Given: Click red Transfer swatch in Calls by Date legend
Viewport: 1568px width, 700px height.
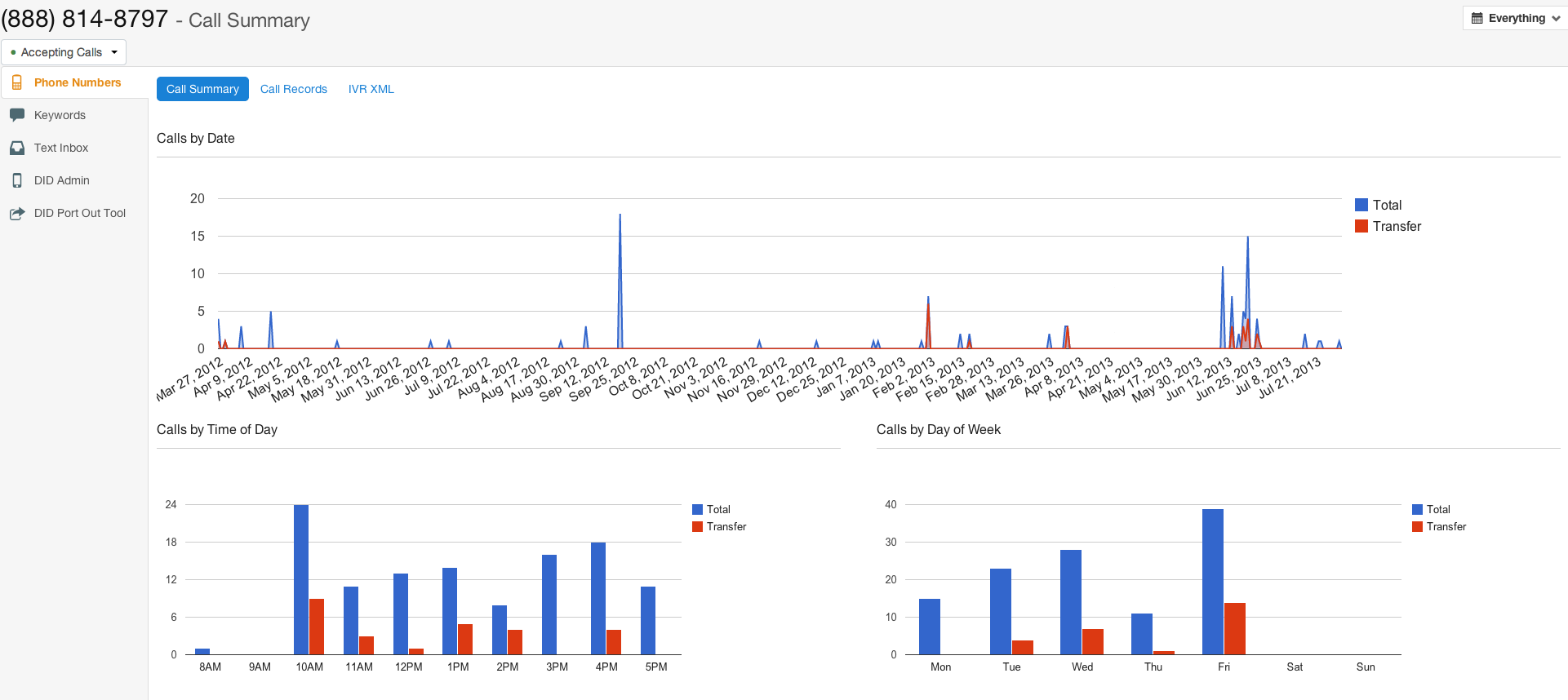Looking at the screenshot, I should tap(1361, 226).
